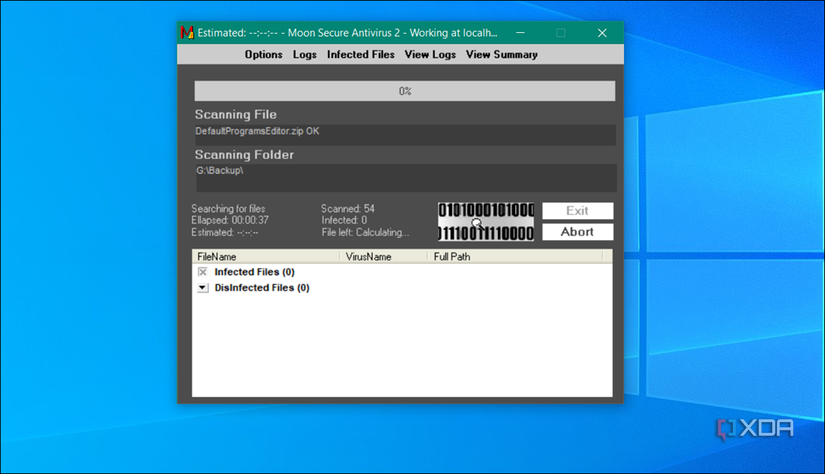The image size is (825, 474).
Task: Toggle the Infected Files group checkbox
Action: (x=203, y=272)
